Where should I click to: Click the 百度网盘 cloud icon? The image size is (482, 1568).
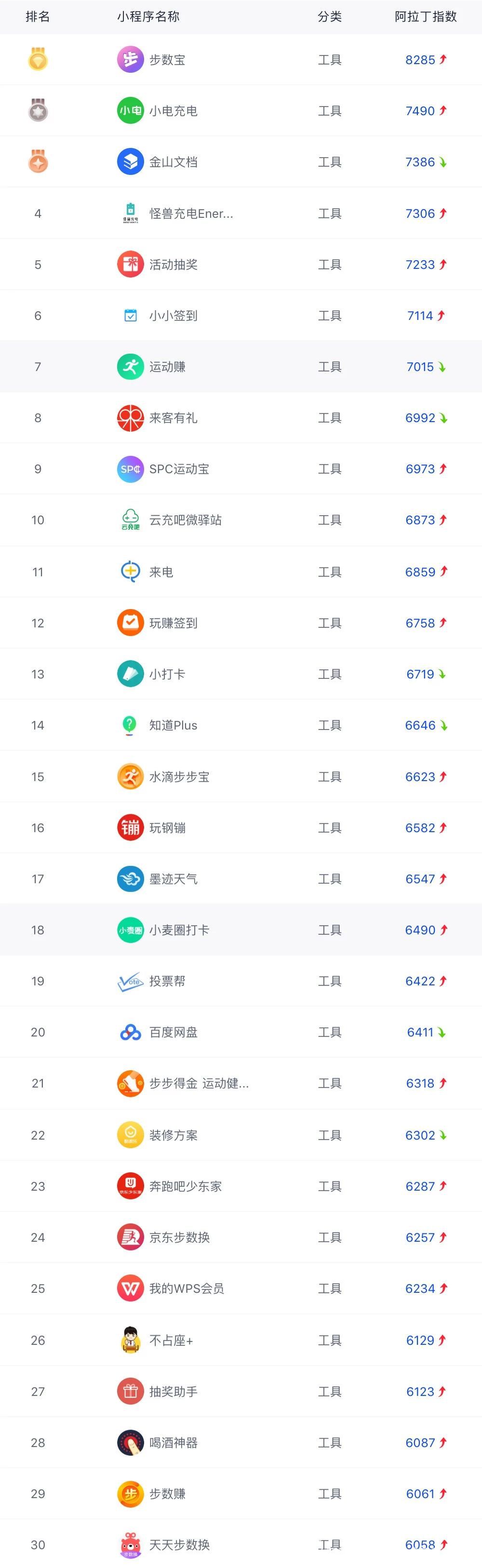130,1032
